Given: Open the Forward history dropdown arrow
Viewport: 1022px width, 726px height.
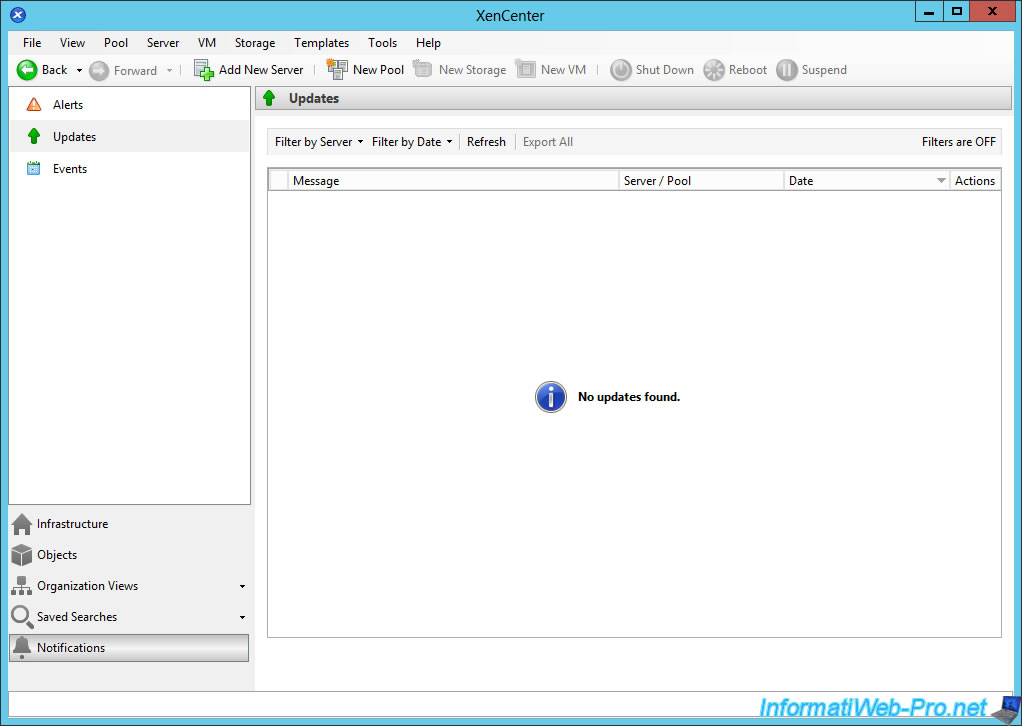Looking at the screenshot, I should click(169, 70).
